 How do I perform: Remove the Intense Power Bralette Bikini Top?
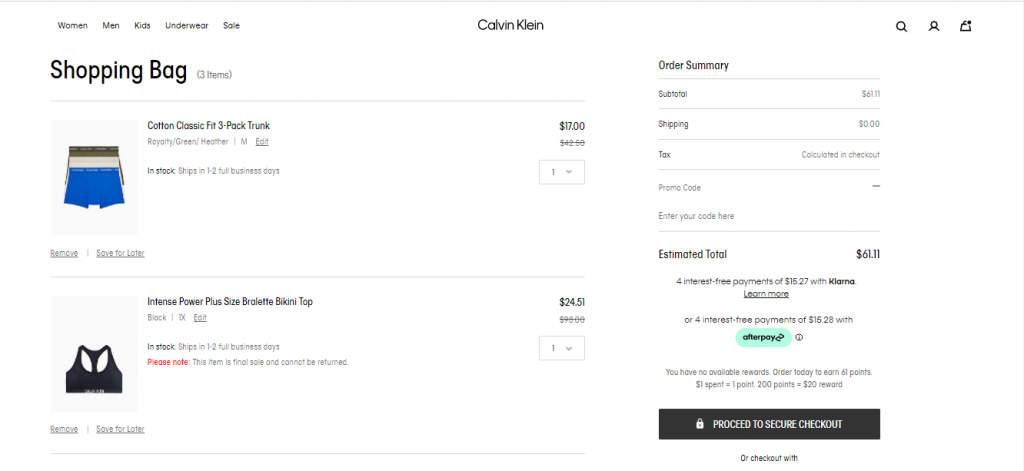(64, 430)
